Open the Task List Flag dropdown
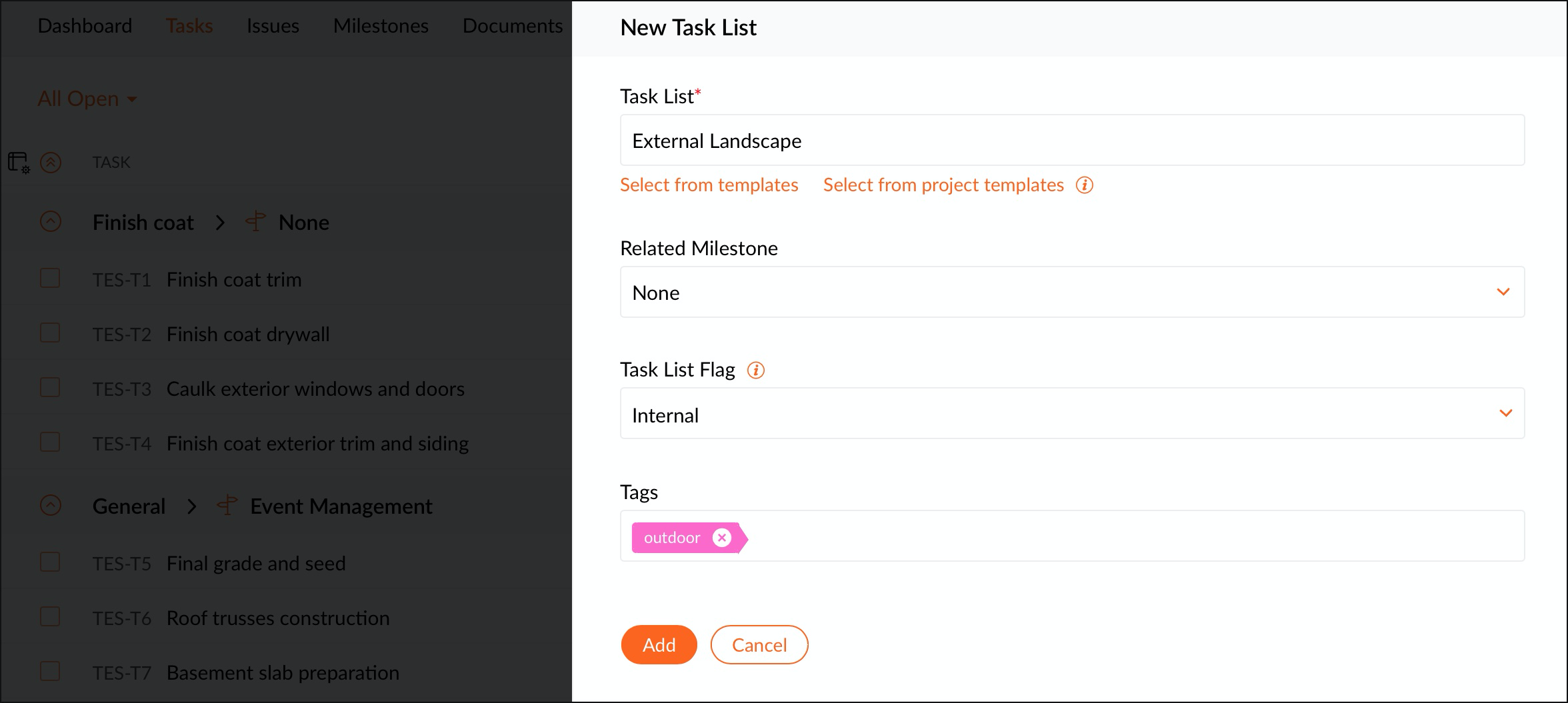 coord(1071,414)
